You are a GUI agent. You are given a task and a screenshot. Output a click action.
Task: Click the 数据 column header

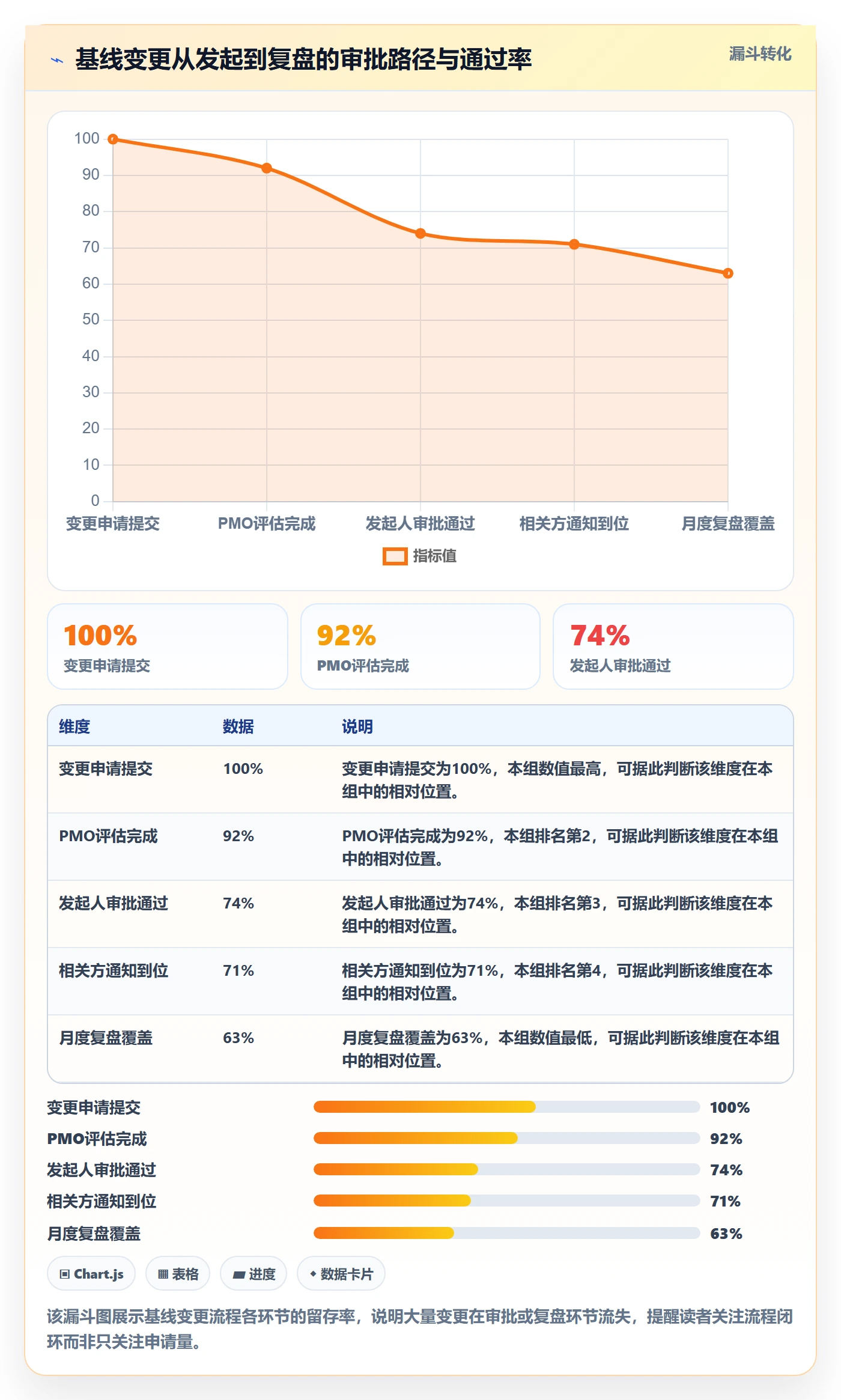tap(238, 726)
